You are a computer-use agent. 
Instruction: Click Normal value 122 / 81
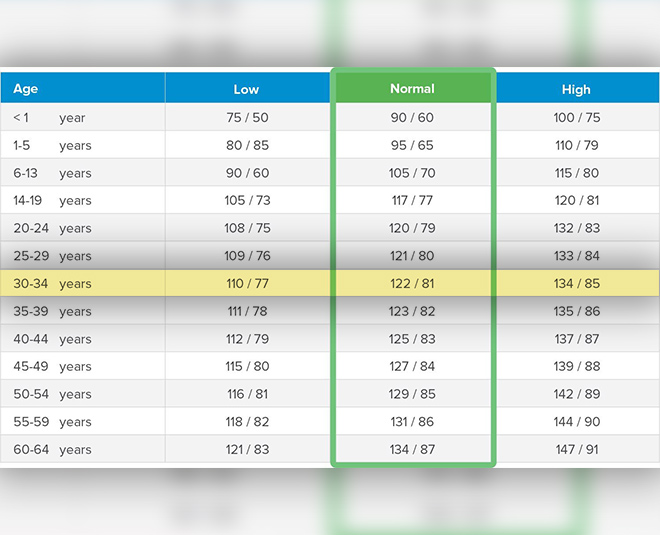click(412, 284)
